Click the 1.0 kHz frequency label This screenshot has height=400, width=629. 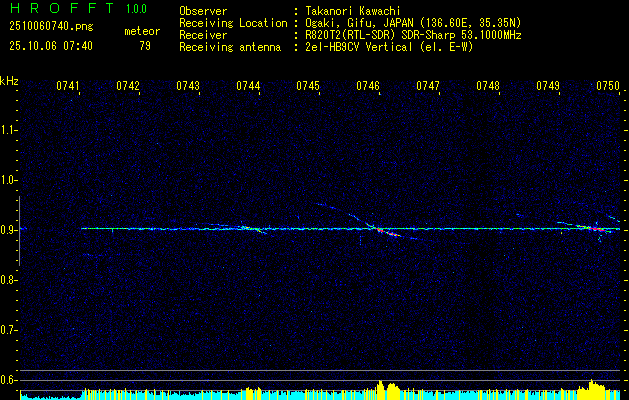point(8,180)
